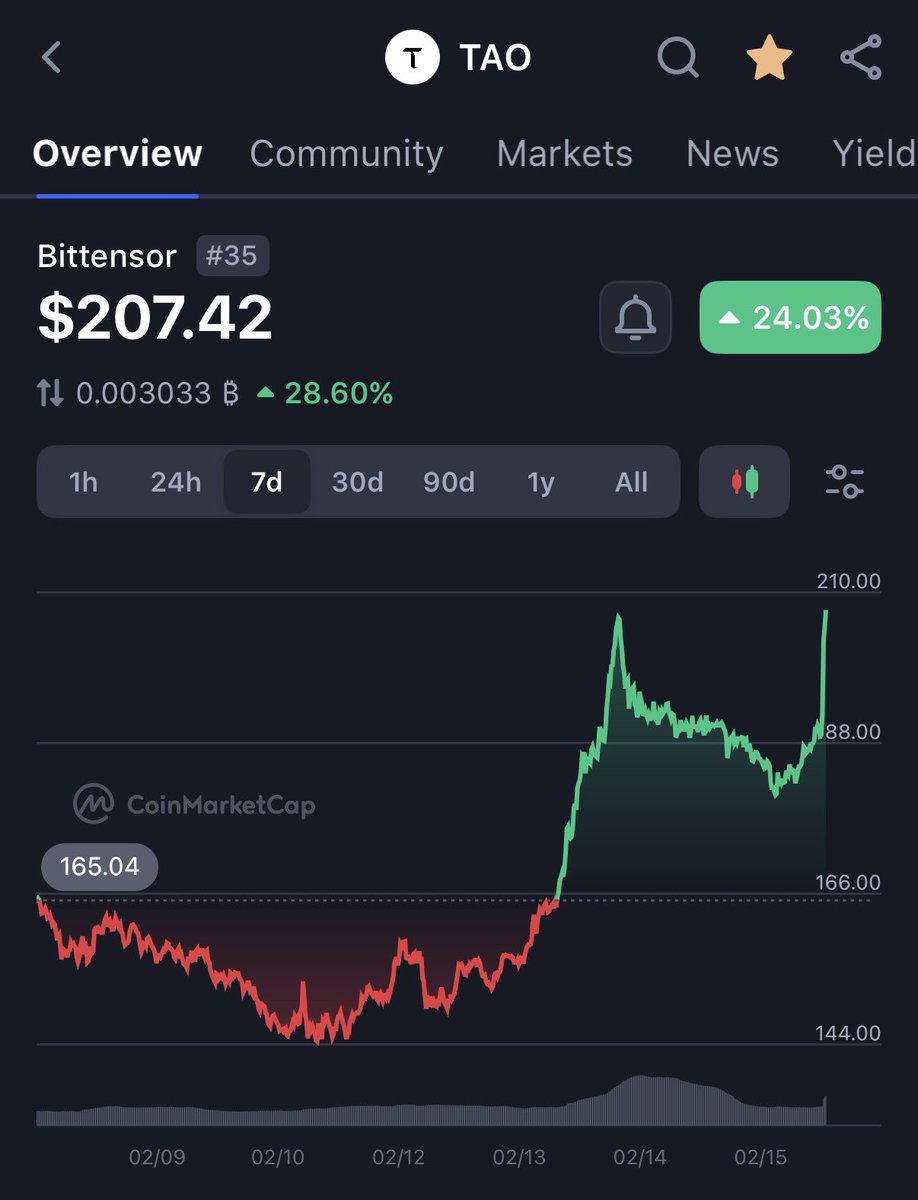The width and height of the screenshot is (918, 1200).
Task: Tap the 02/14 date label
Action: pos(640,1158)
